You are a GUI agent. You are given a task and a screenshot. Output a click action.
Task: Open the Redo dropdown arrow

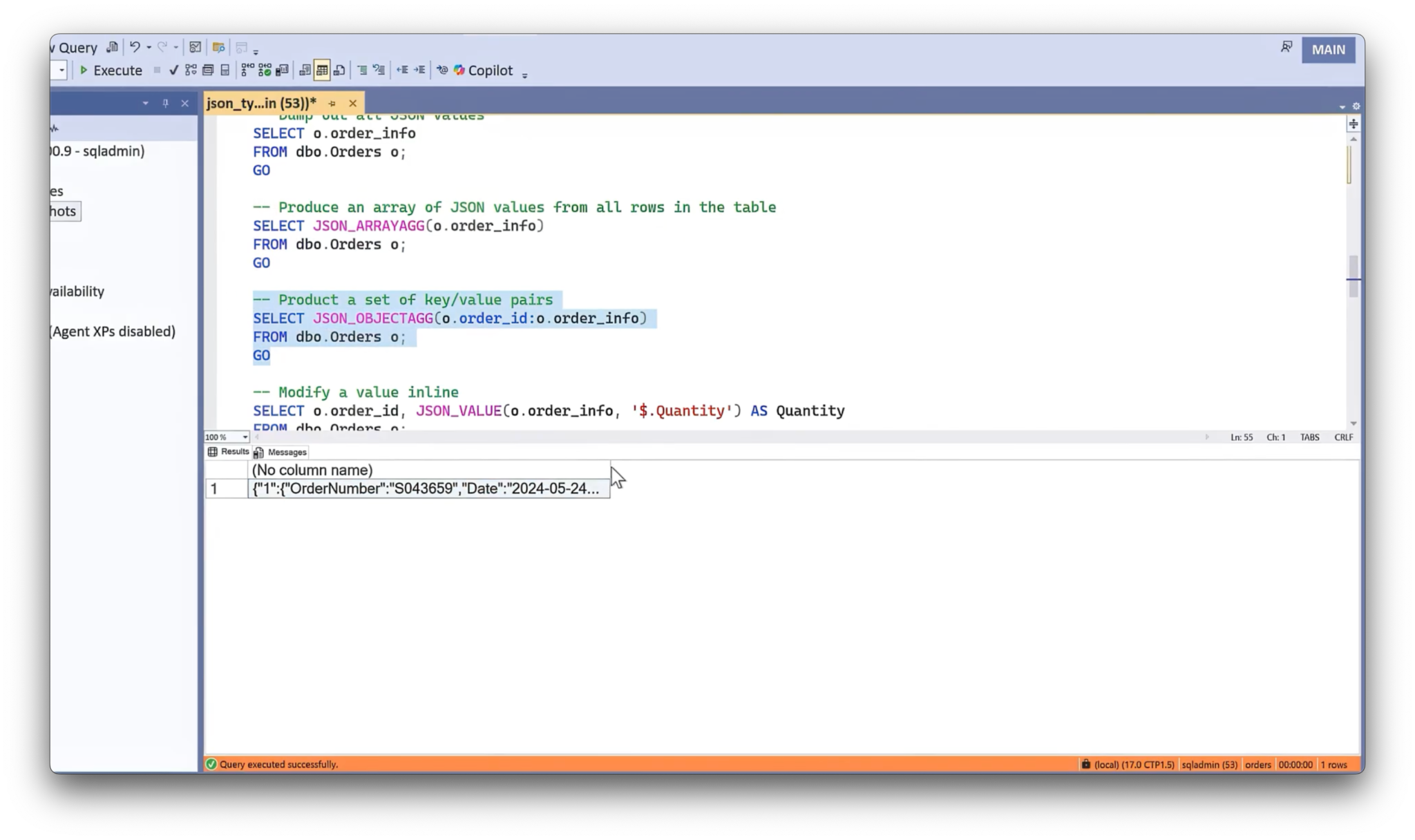(x=175, y=47)
